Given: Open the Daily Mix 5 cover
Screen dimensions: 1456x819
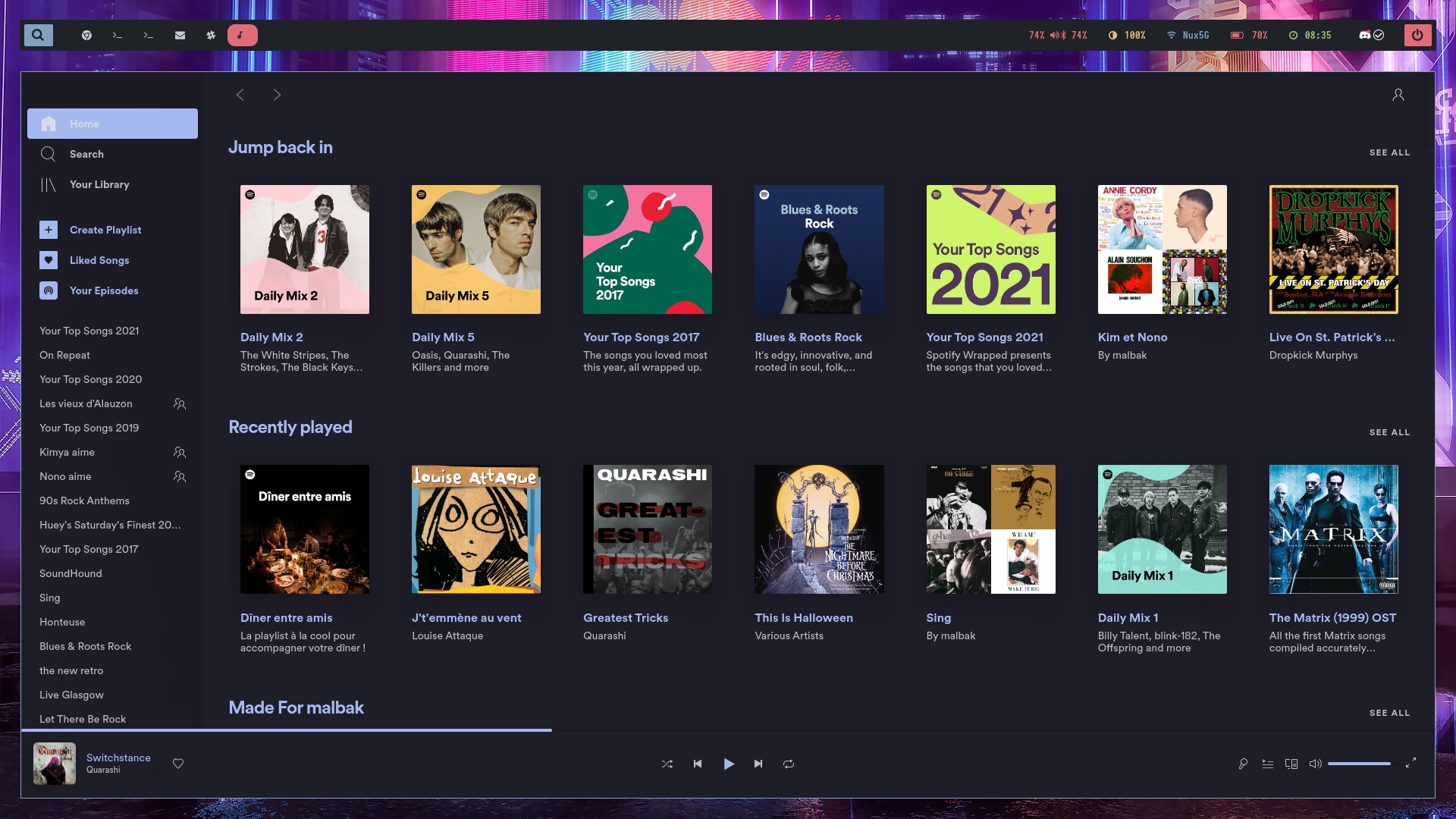Looking at the screenshot, I should 476,249.
